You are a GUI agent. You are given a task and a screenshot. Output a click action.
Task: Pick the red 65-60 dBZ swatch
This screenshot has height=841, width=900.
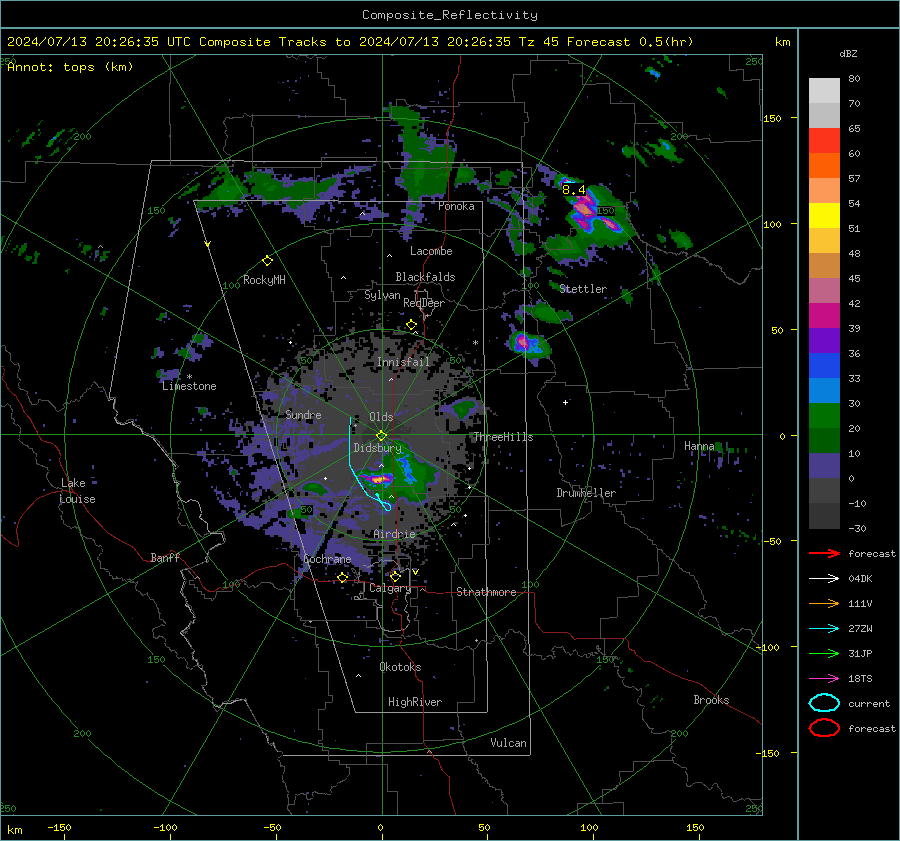(x=824, y=141)
